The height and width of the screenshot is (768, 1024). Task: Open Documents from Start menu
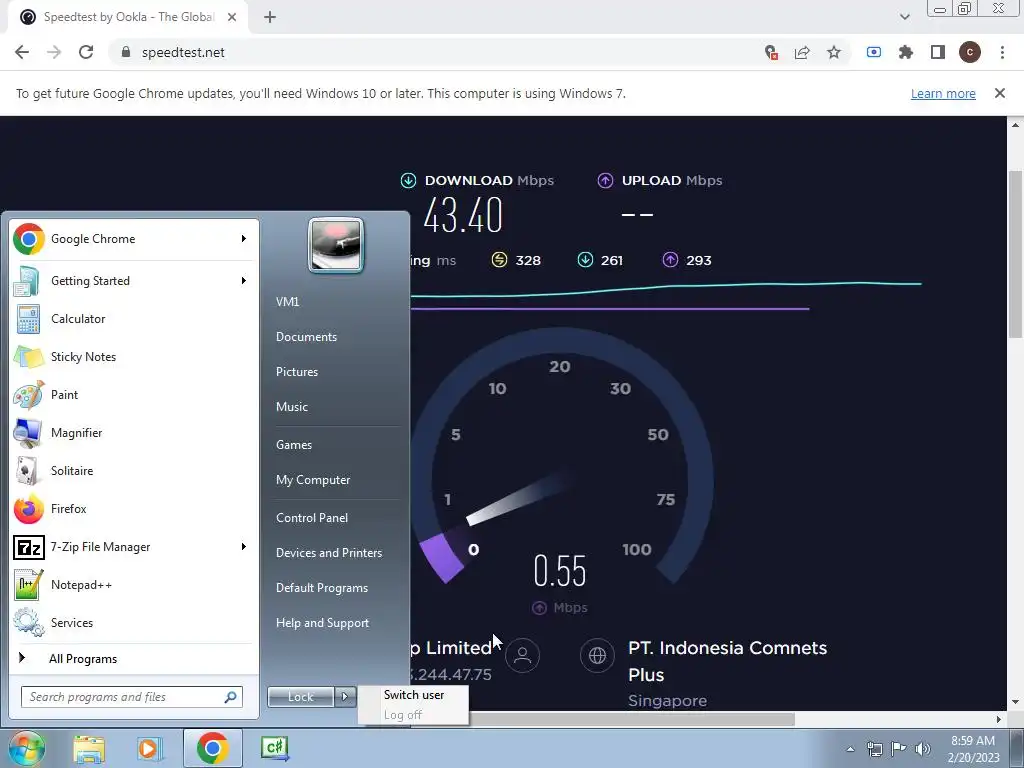point(306,337)
